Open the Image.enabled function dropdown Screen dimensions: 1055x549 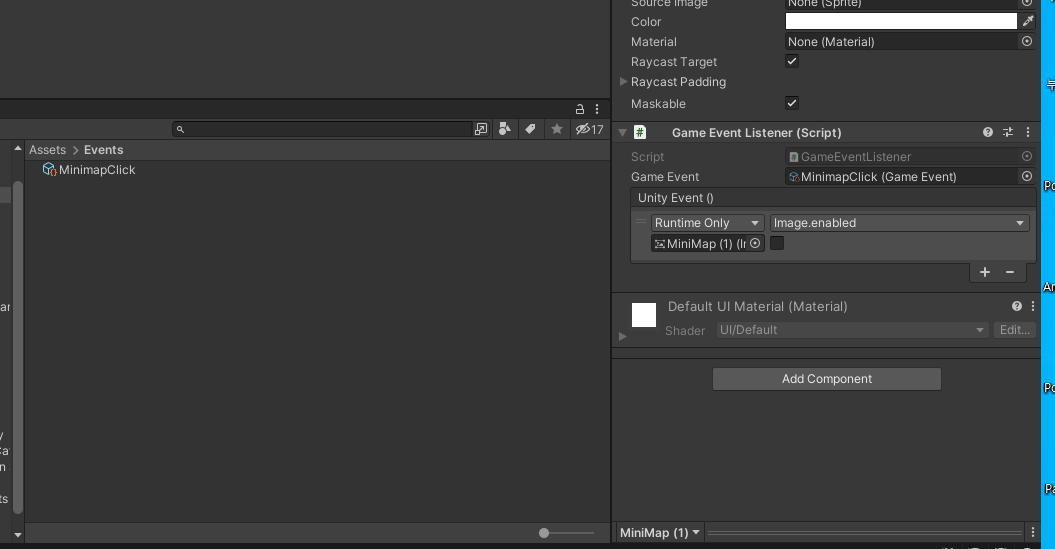(900, 223)
